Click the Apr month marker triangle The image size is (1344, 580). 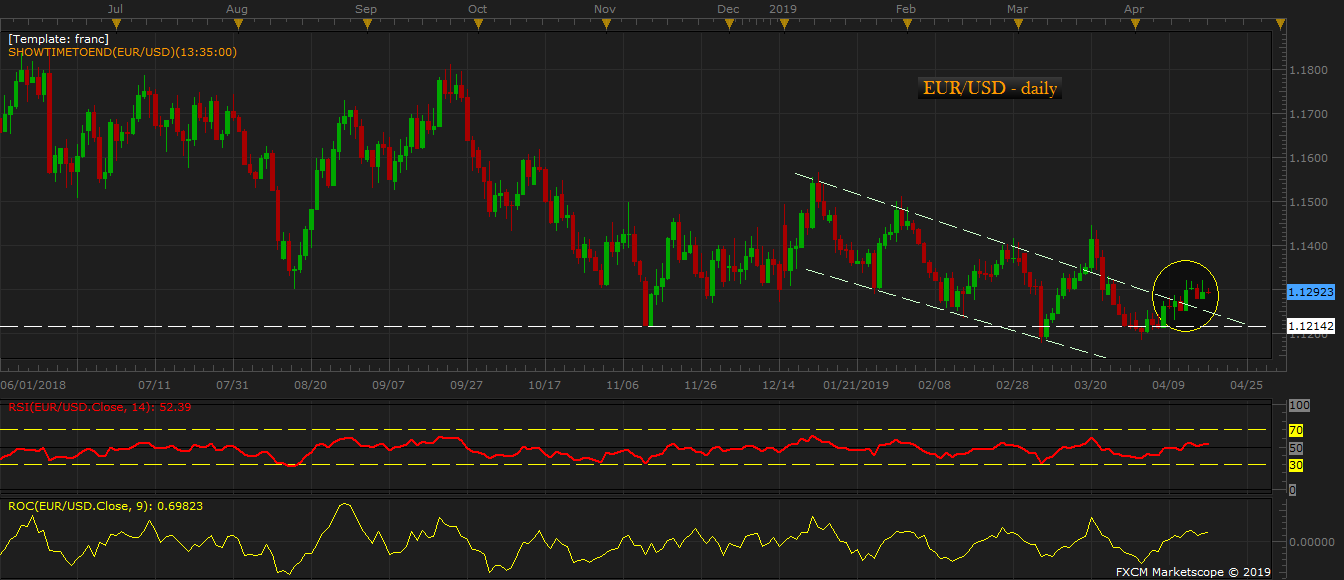click(x=1133, y=23)
